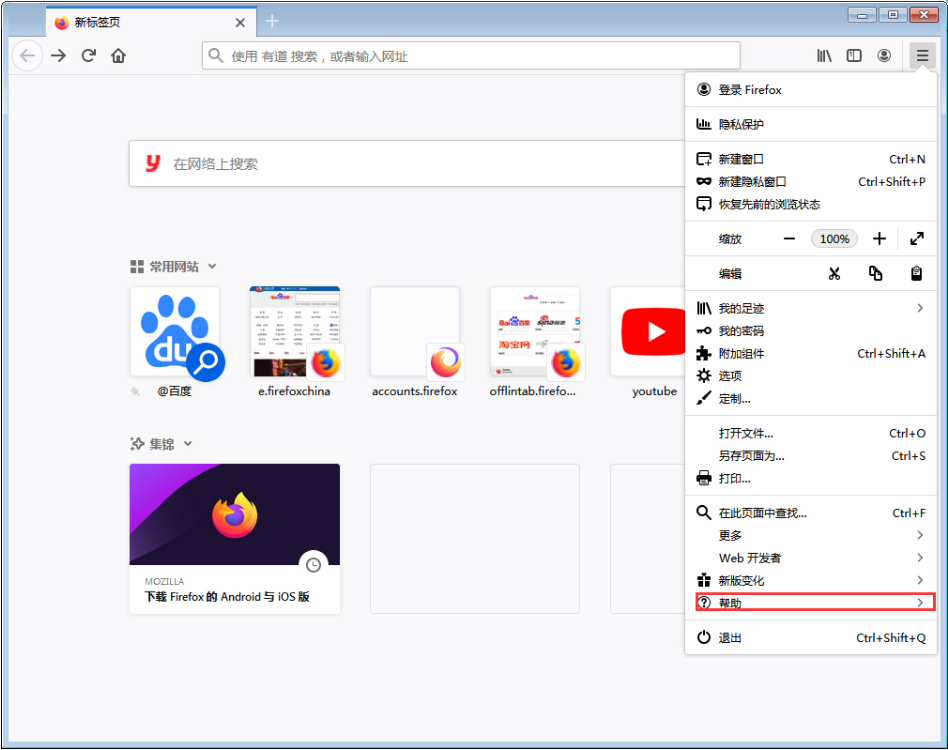This screenshot has height=750, width=948.
Task: Expand the Web 开发者 submenu
Action: coord(811,558)
